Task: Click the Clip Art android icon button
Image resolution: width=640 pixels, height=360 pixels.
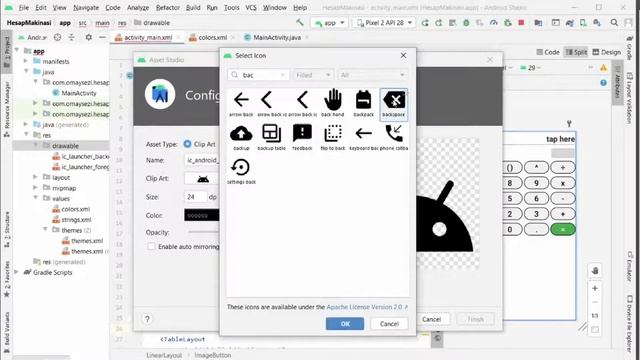Action: pyautogui.click(x=203, y=178)
